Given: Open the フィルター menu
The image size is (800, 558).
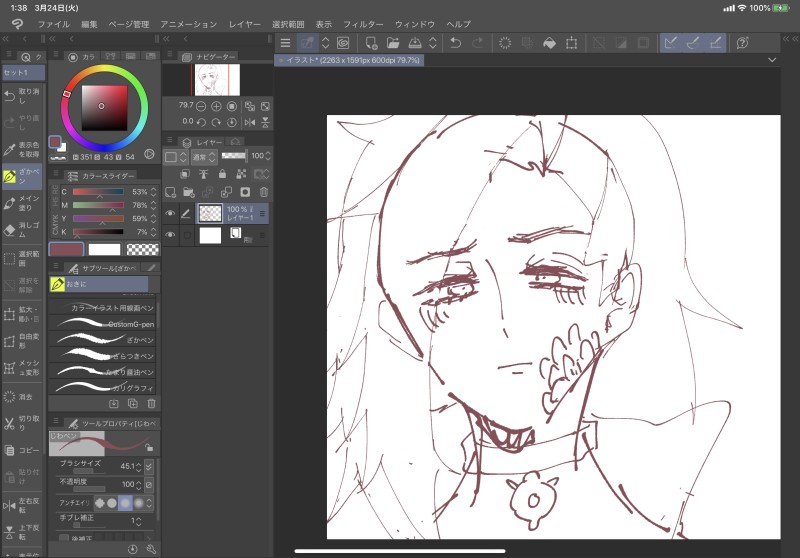Looking at the screenshot, I should [363, 23].
